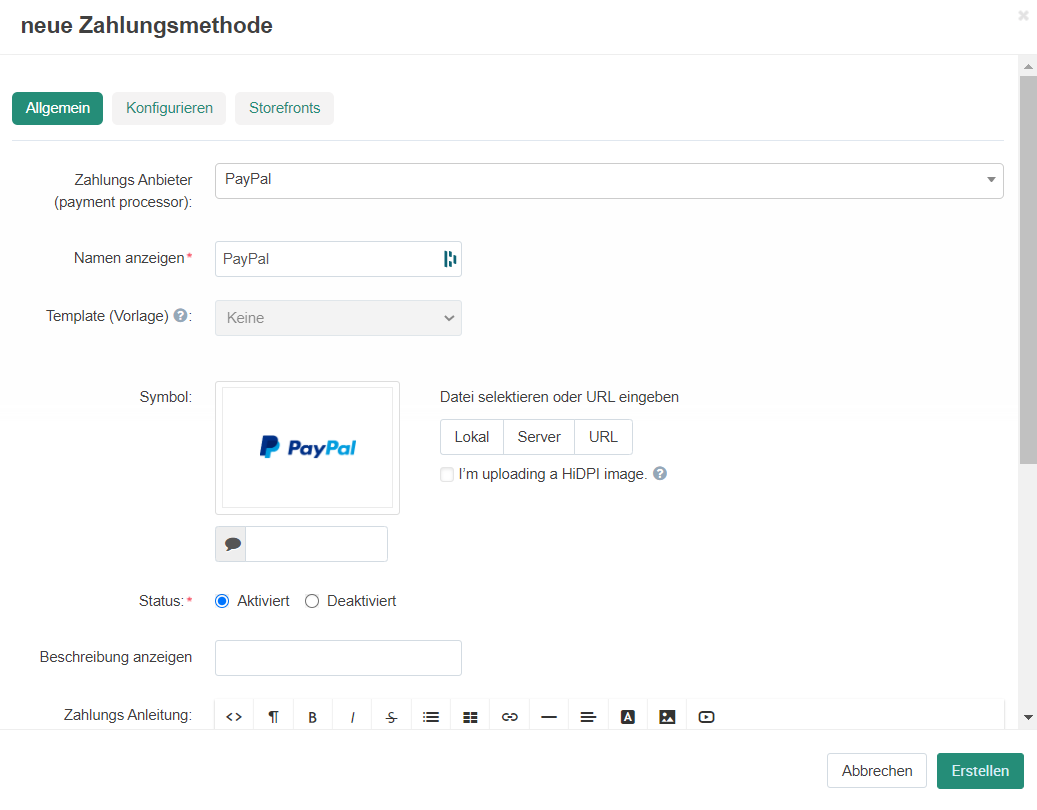1037x810 pixels.
Task: Click speech bubble icon below PayPal symbol
Action: tap(231, 544)
